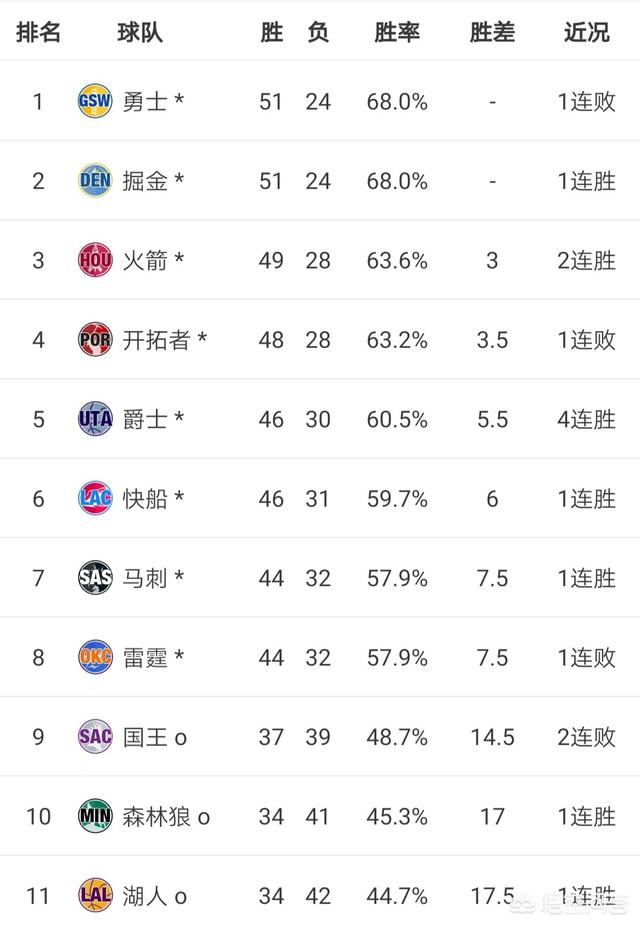The height and width of the screenshot is (926, 640).
Task: Click the Lakers LAL team logo
Action: (95, 895)
